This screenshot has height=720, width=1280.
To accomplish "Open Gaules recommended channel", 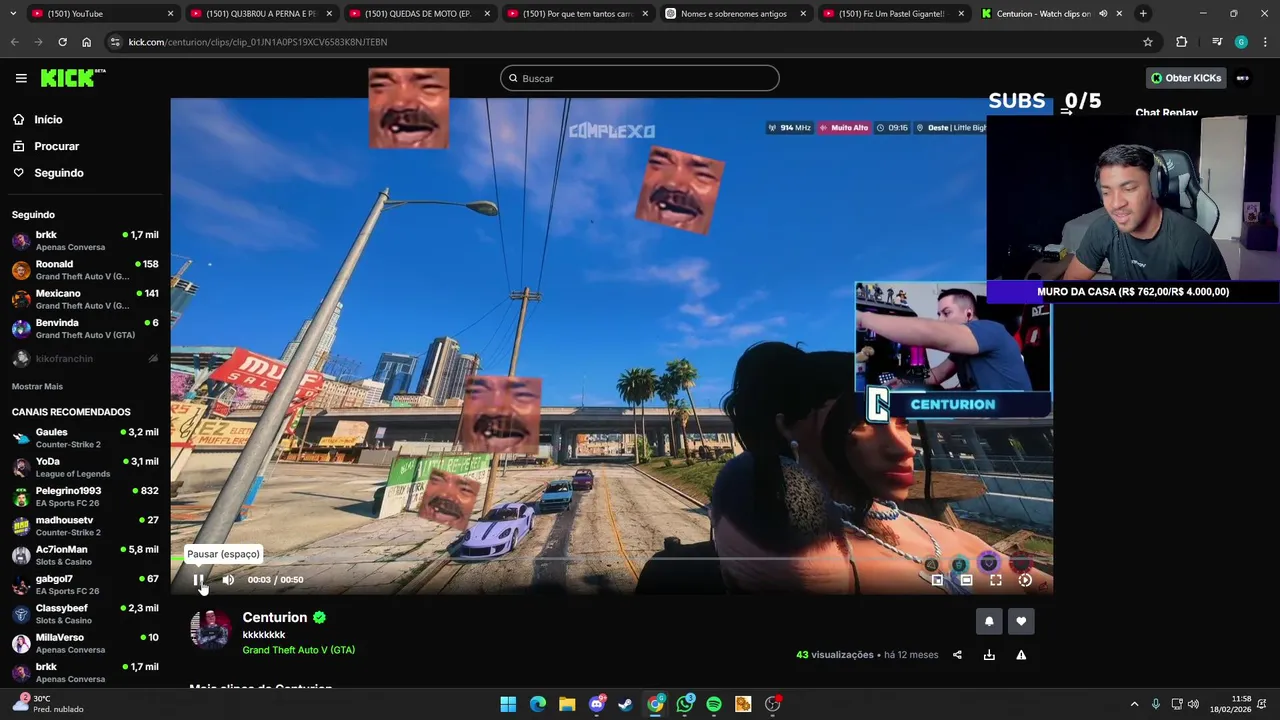I will click(85, 438).
